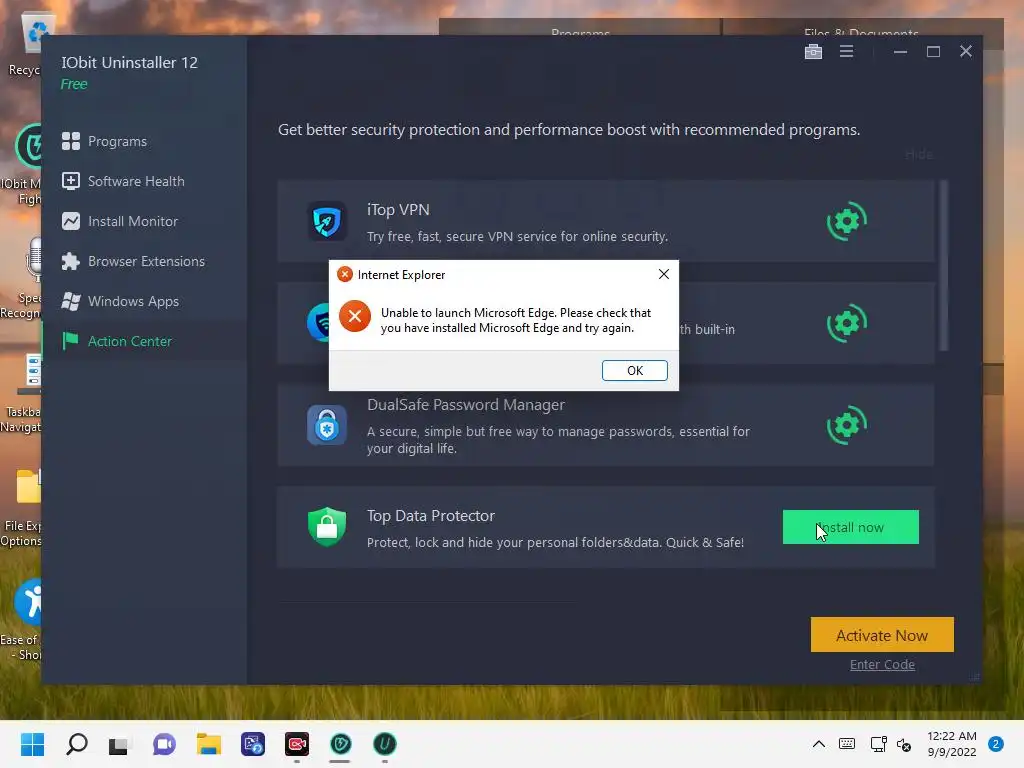This screenshot has height=768, width=1024.
Task: Open the notification center badge
Action: click(995, 744)
